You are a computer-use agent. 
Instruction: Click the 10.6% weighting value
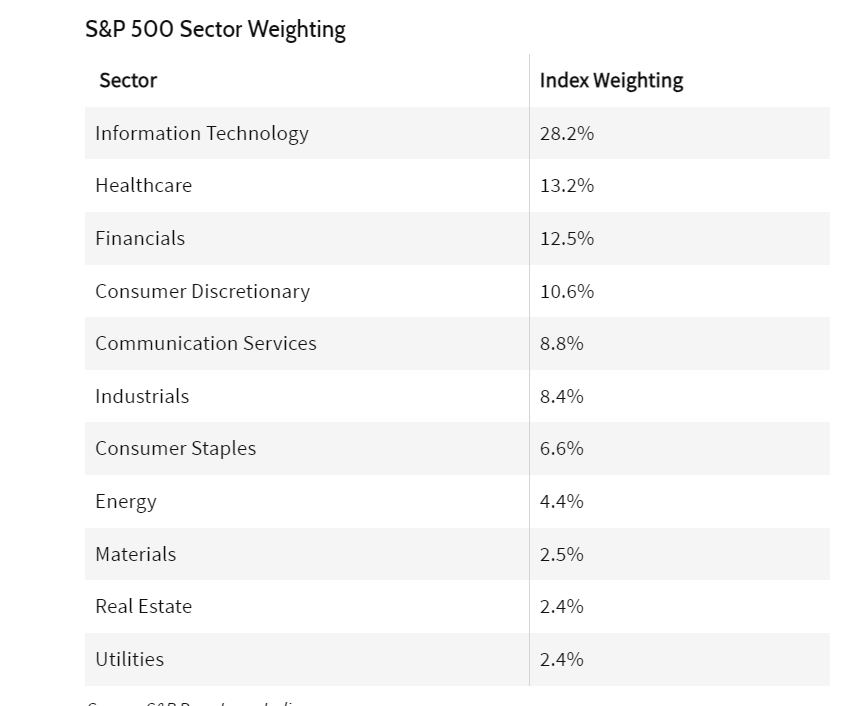click(567, 291)
